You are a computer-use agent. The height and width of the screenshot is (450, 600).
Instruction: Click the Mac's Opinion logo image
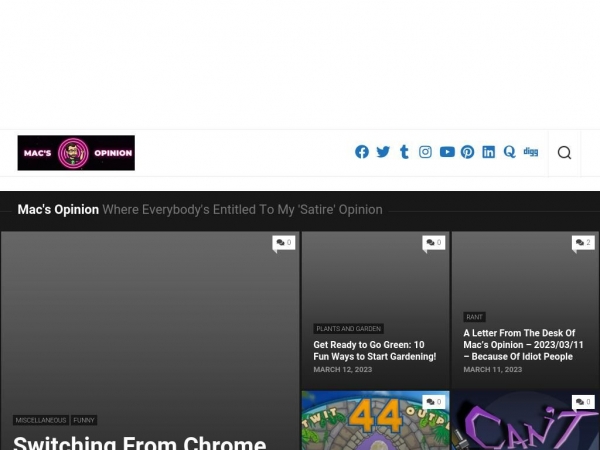(x=76, y=153)
